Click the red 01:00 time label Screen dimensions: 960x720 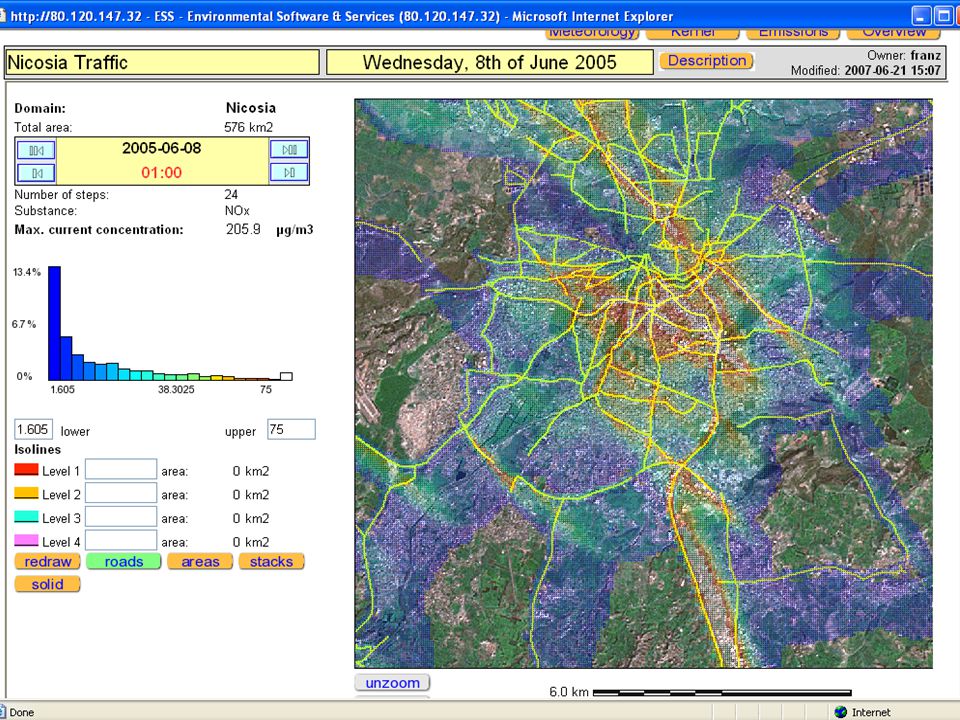[x=162, y=173]
